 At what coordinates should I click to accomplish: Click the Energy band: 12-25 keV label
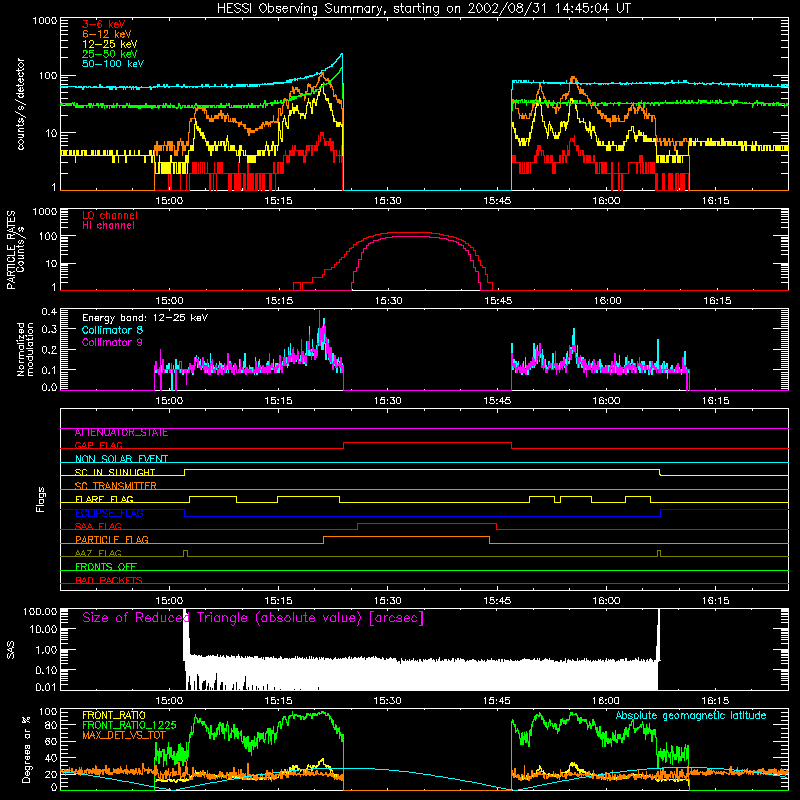(145, 318)
